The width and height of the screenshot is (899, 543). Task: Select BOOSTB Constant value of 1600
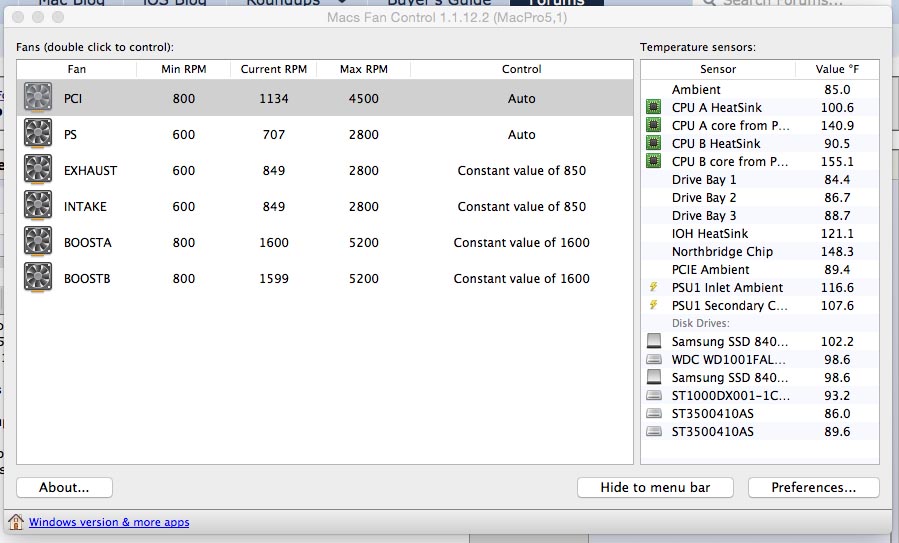tap(522, 279)
